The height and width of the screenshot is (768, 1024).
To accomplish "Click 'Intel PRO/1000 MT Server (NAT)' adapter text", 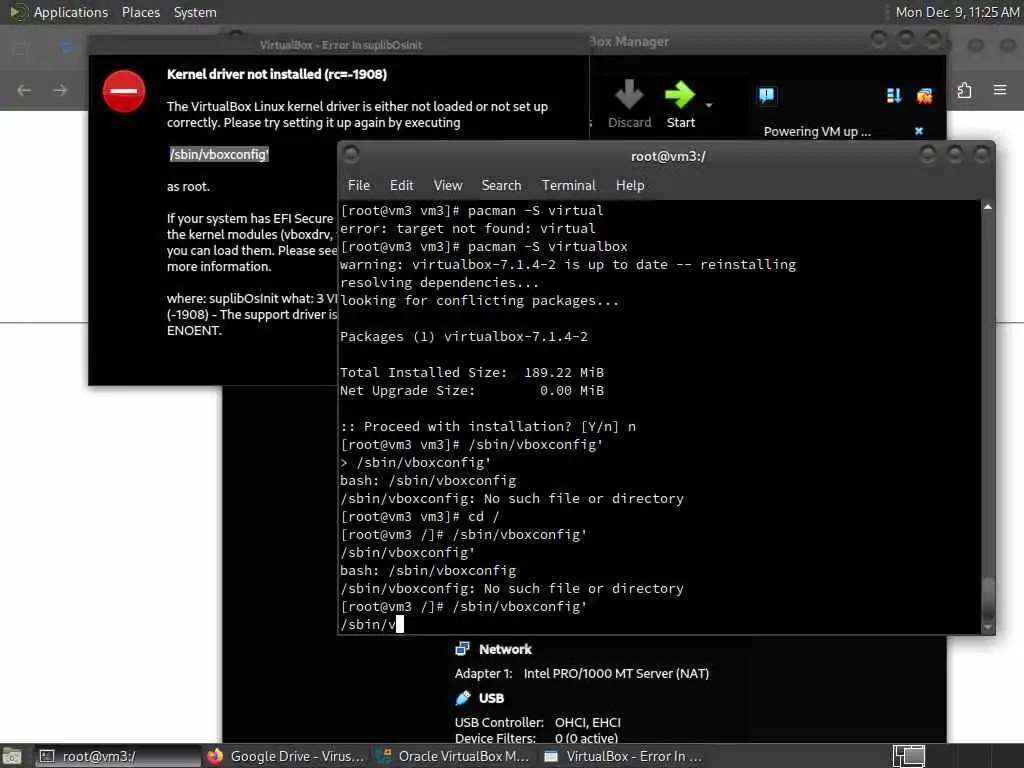I will pyautogui.click(x=616, y=673).
